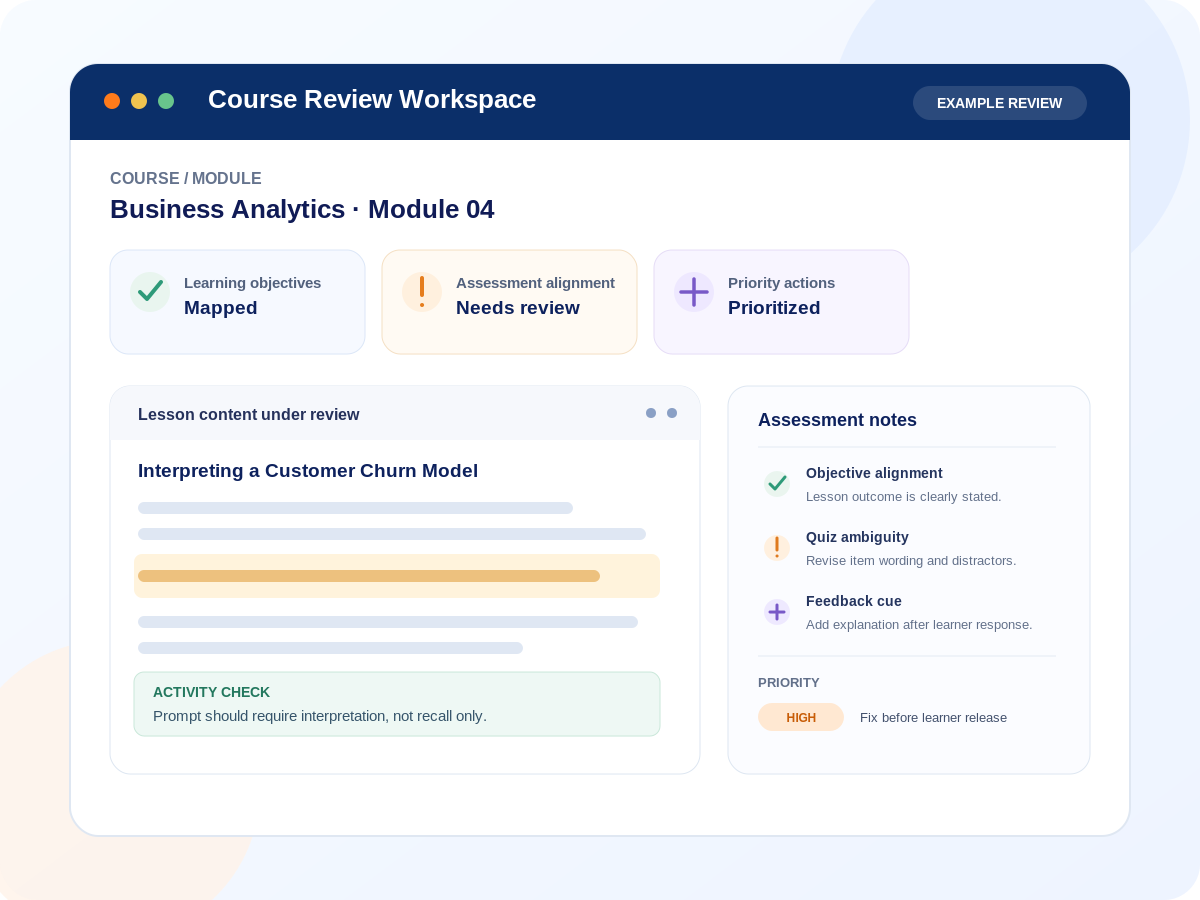The width and height of the screenshot is (1200, 900).
Task: Click the exclamation icon beside Quiz ambiguity note
Action: pos(777,548)
